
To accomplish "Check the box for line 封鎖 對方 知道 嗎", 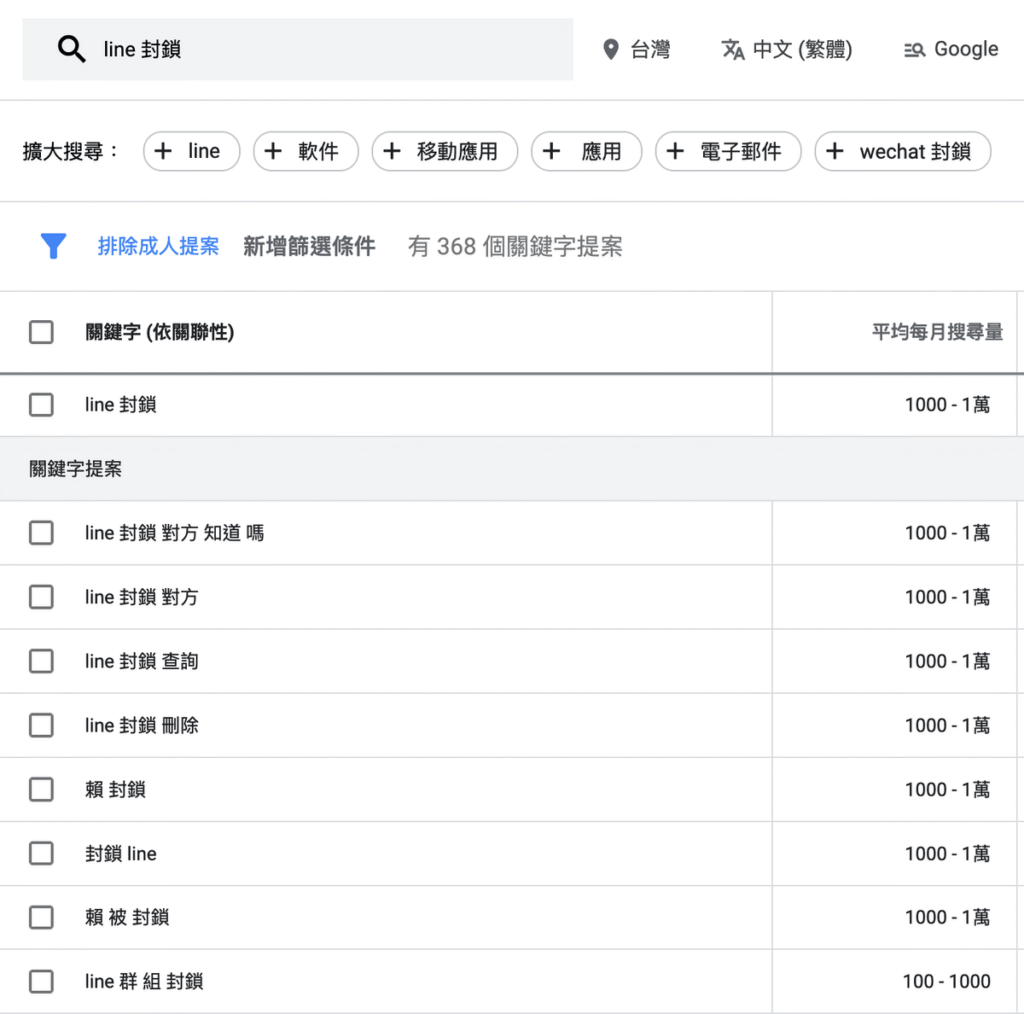I will coord(41,533).
